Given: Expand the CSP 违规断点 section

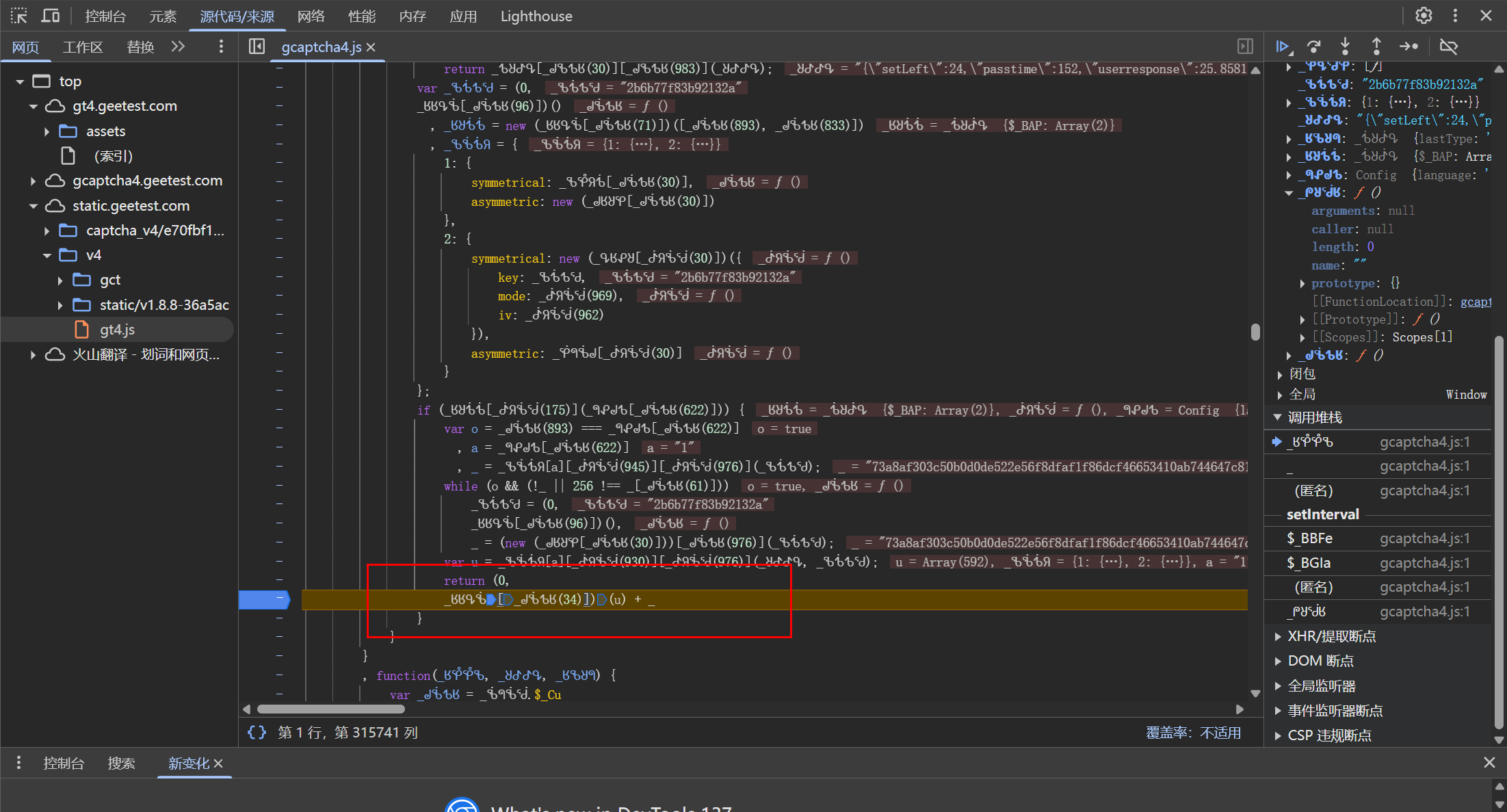Looking at the screenshot, I should pos(1277,735).
